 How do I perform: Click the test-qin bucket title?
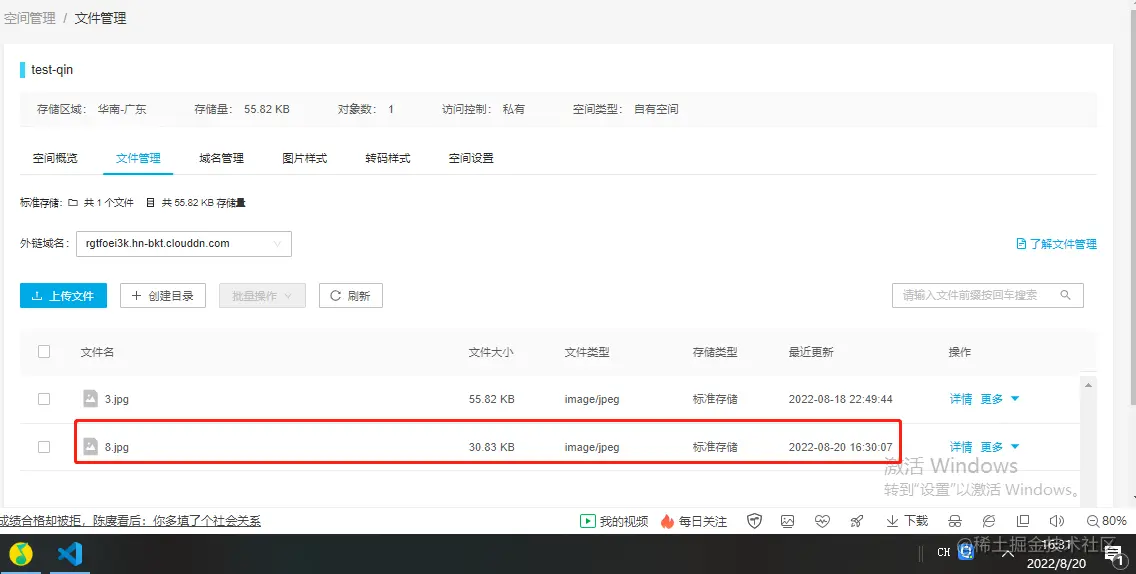pos(52,70)
